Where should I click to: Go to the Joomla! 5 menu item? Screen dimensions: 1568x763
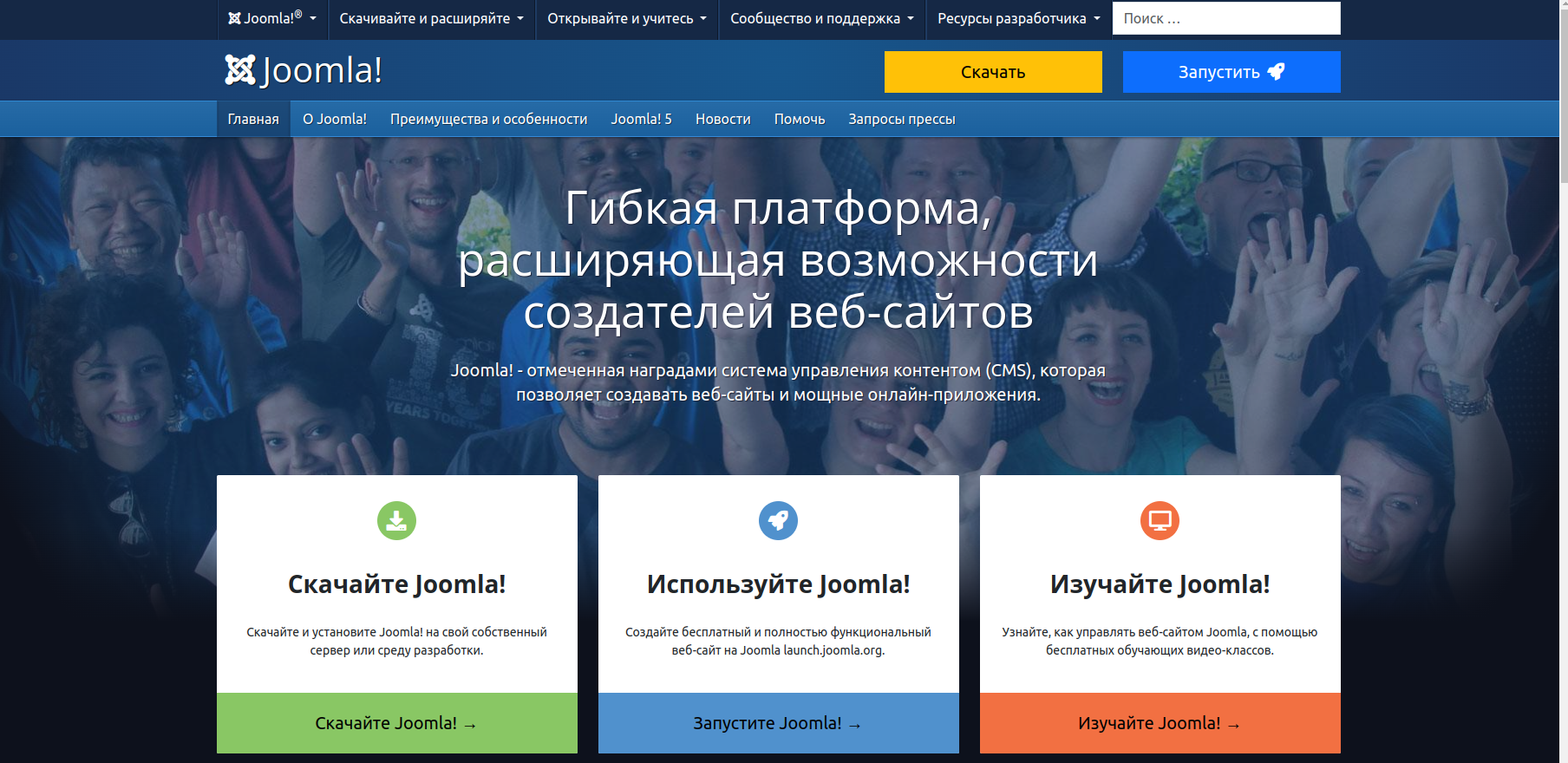(642, 119)
